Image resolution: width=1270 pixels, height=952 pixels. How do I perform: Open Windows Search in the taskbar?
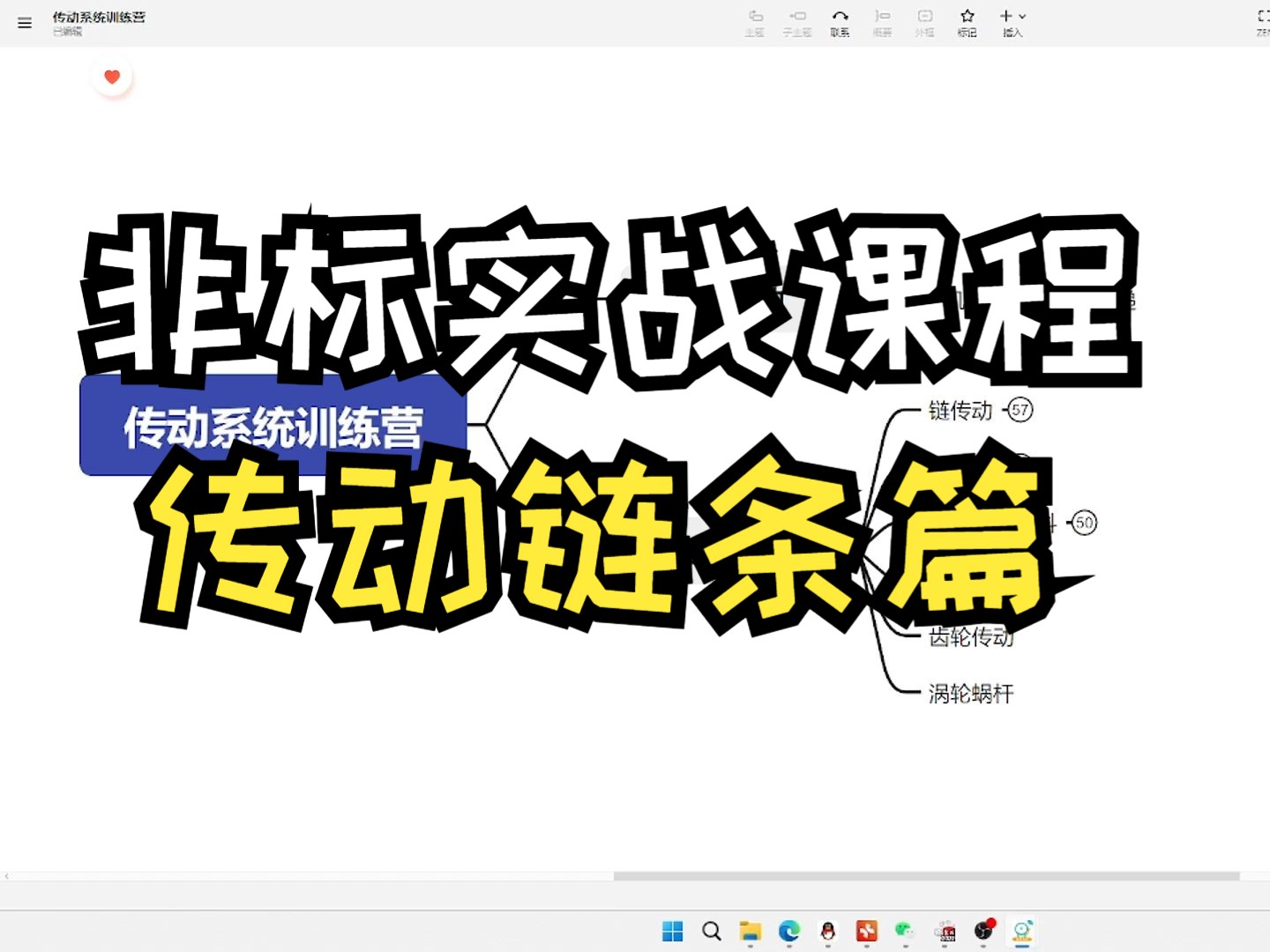[711, 932]
